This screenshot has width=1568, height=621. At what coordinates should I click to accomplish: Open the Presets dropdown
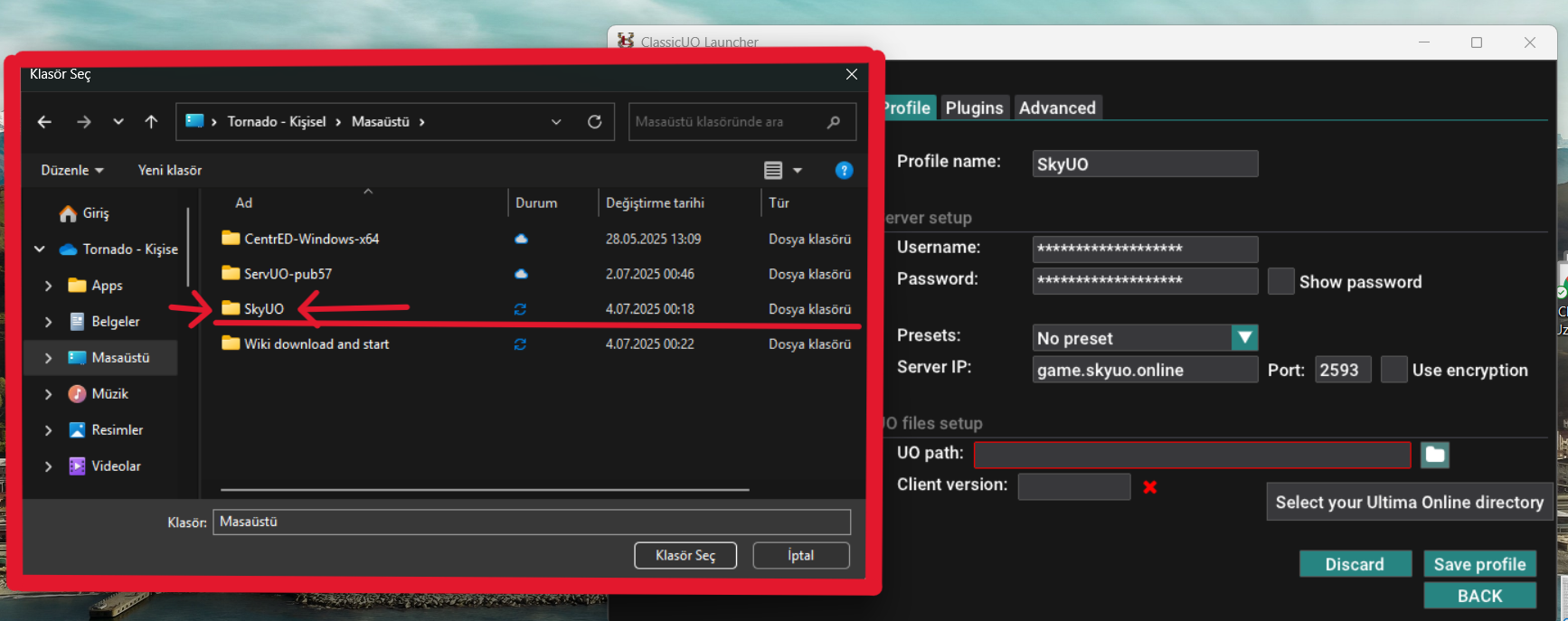tap(1145, 338)
